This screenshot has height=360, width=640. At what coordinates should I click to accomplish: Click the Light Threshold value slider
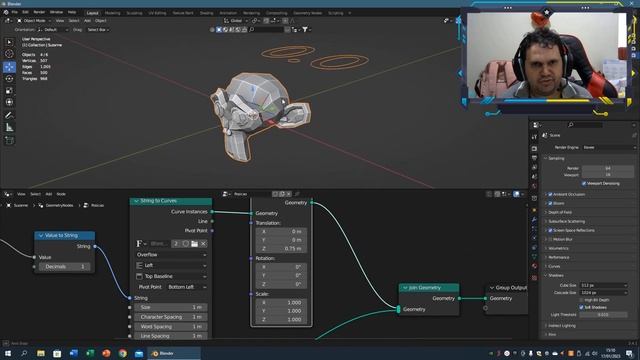click(602, 315)
